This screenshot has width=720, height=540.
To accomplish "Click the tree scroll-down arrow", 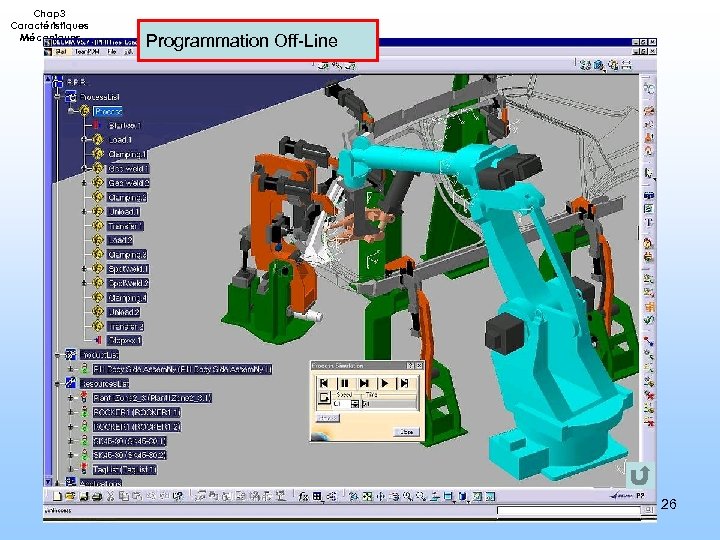I will (x=47, y=482).
